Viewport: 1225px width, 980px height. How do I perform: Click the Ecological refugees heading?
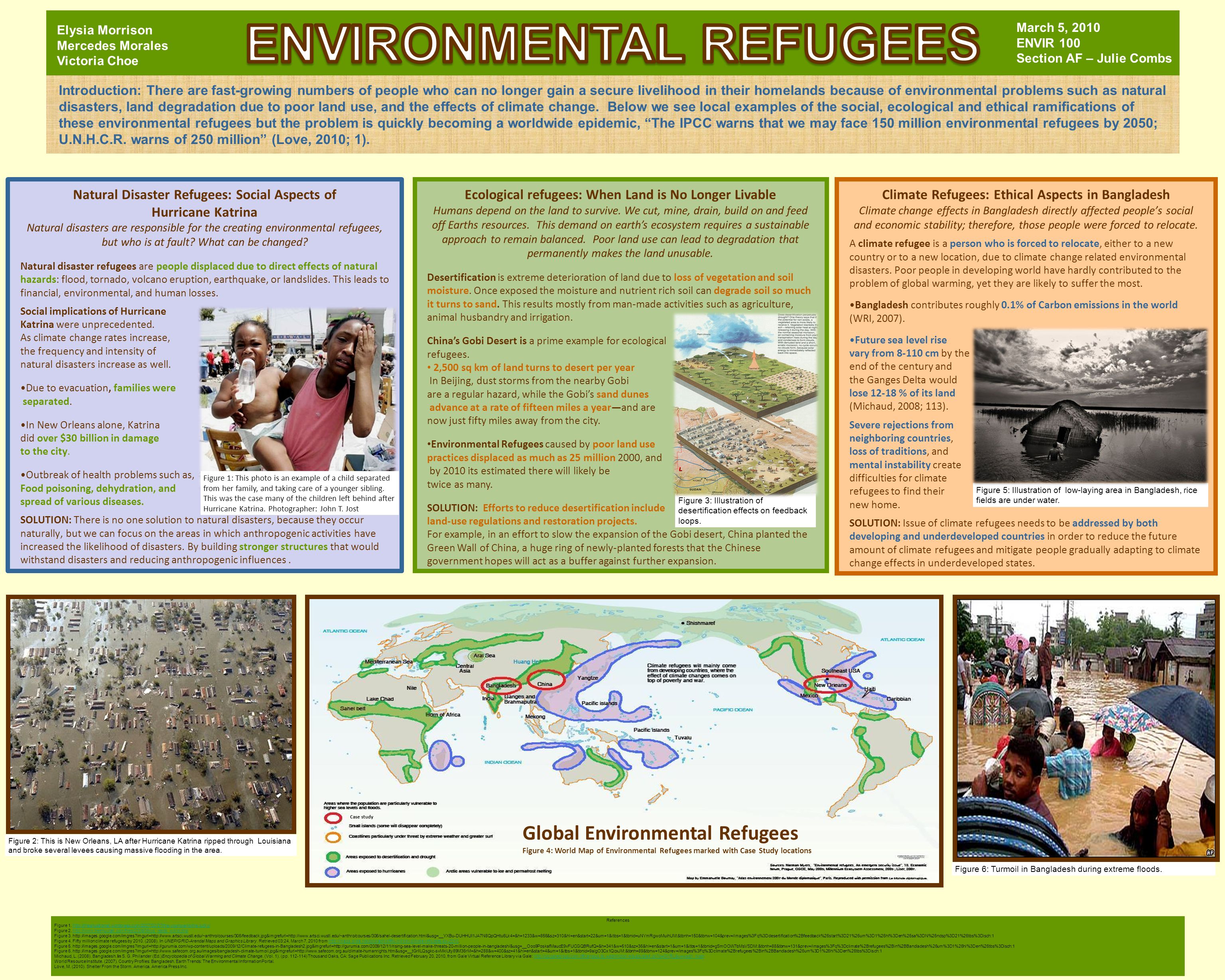click(620, 194)
